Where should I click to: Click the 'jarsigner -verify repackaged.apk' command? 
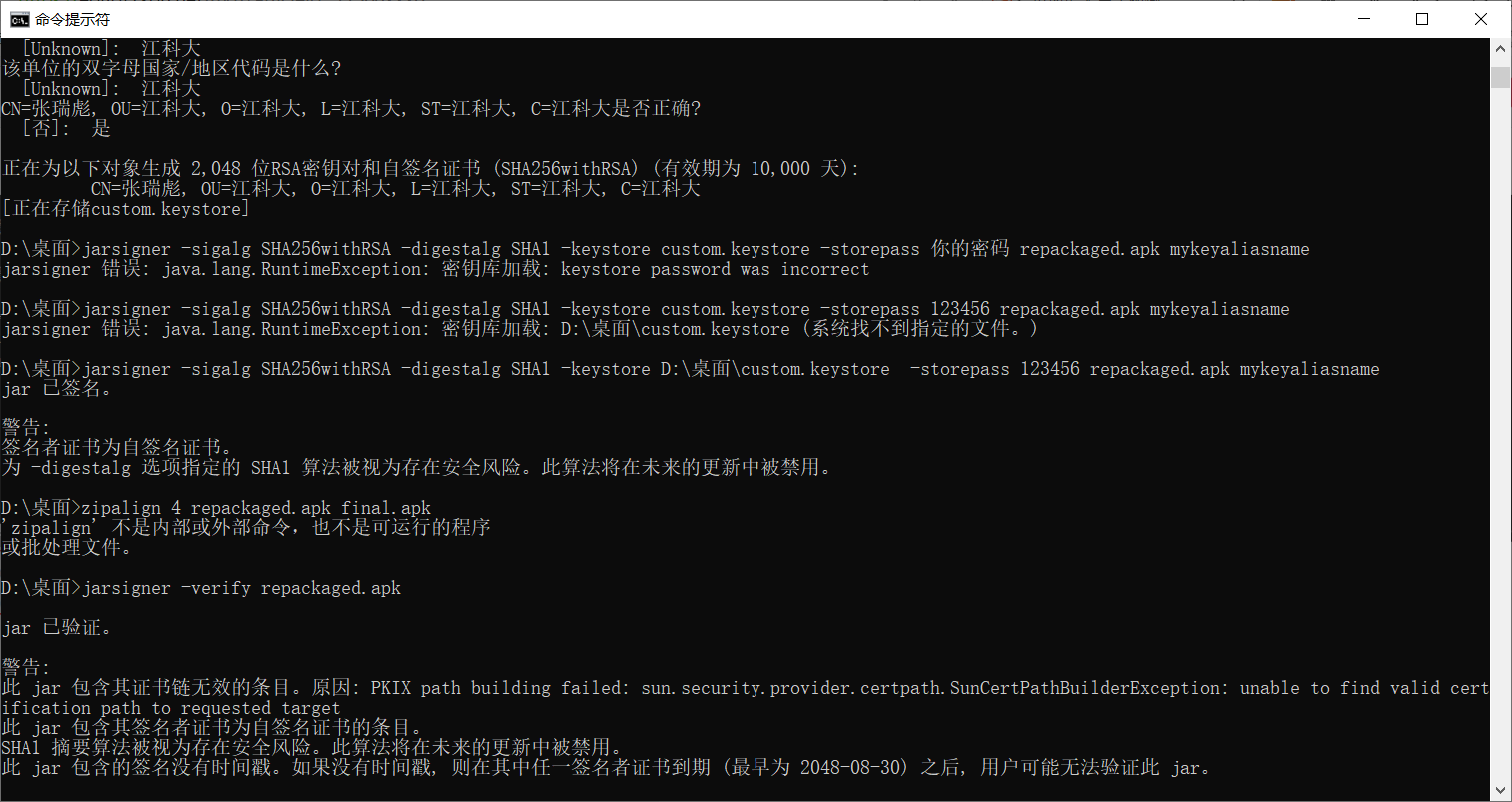(x=201, y=587)
